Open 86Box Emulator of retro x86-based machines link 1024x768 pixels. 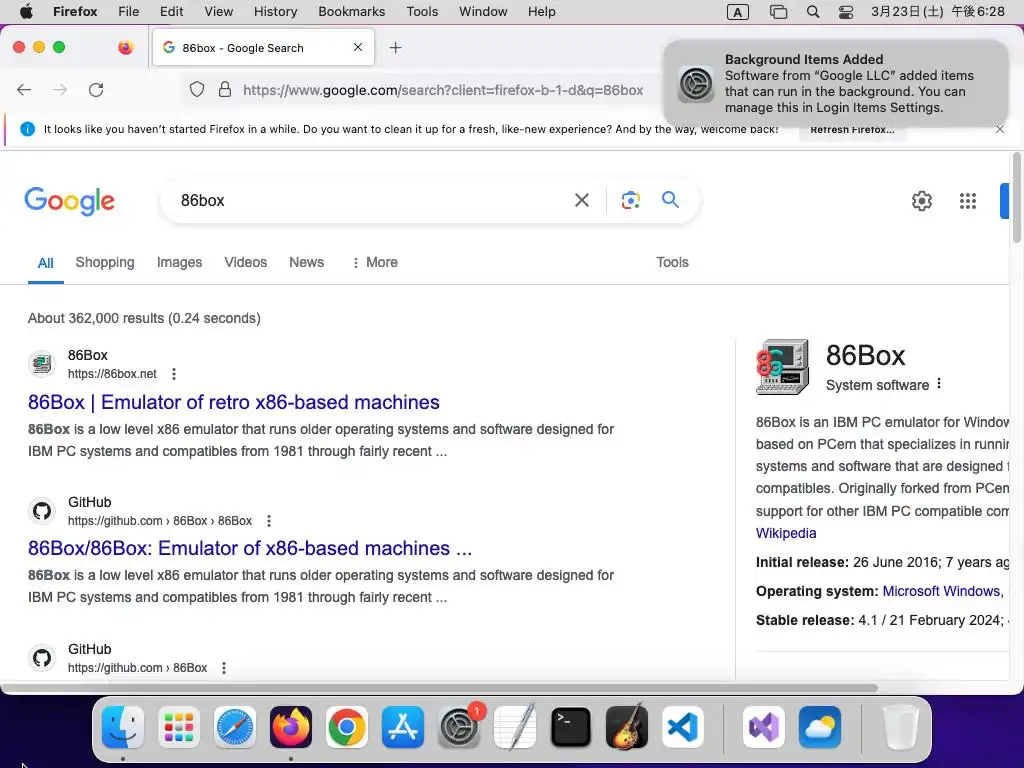(x=233, y=402)
